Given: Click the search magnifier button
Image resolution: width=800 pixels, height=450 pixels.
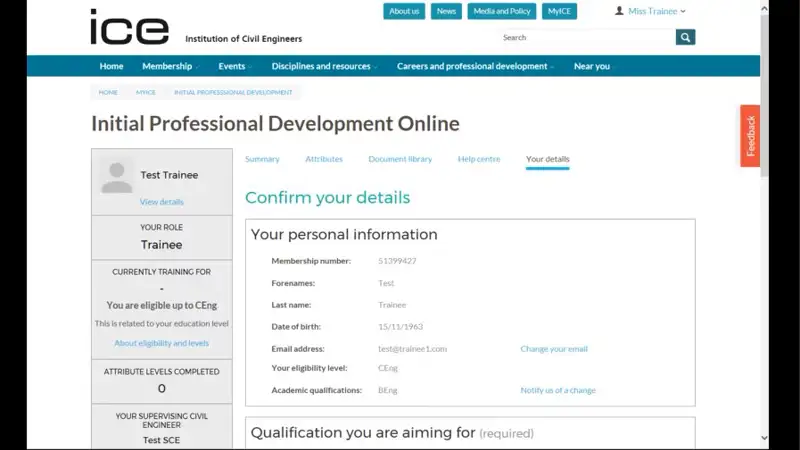Looking at the screenshot, I should pyautogui.click(x=685, y=37).
